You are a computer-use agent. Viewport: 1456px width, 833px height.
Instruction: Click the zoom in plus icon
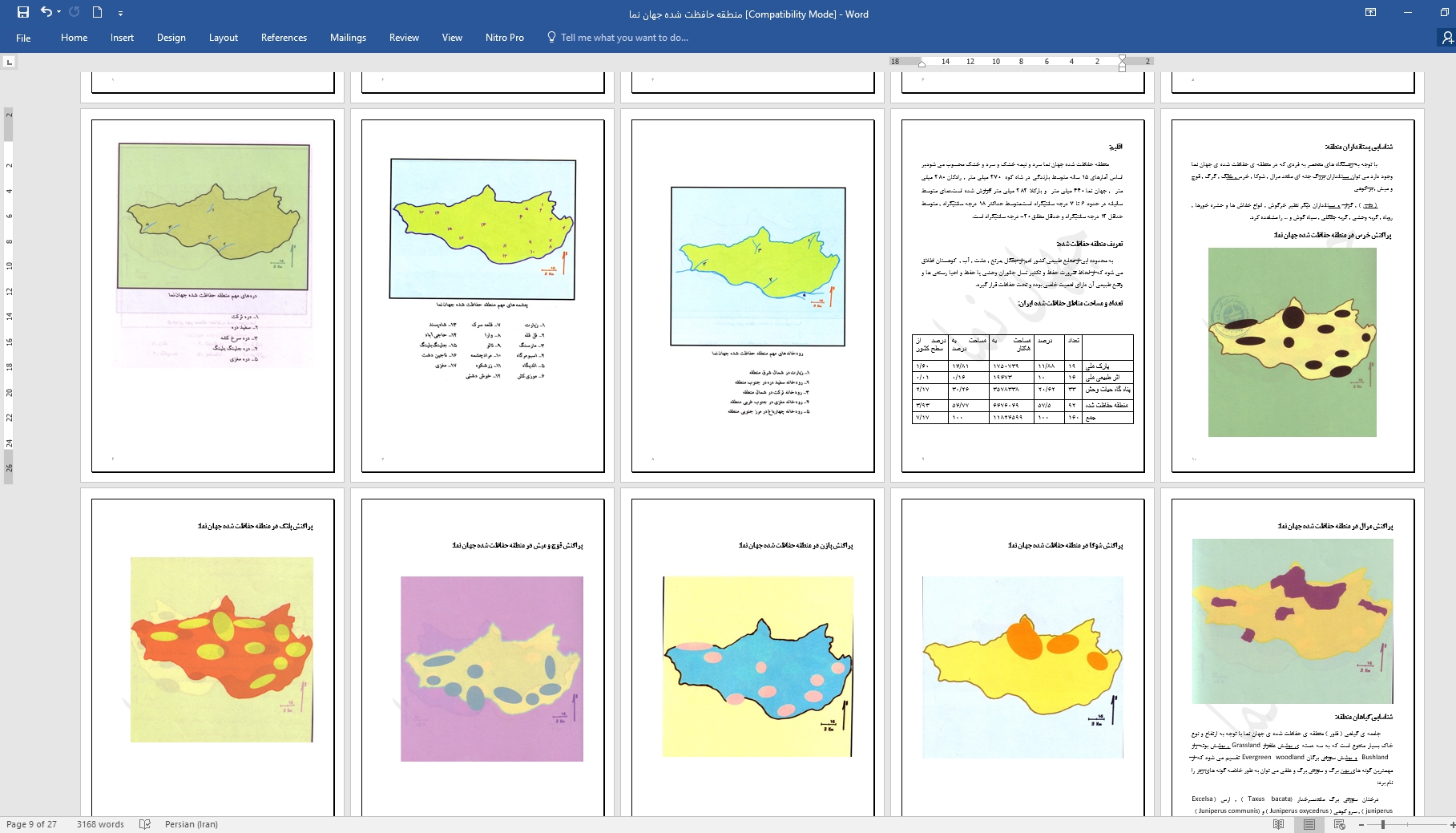point(1452,824)
